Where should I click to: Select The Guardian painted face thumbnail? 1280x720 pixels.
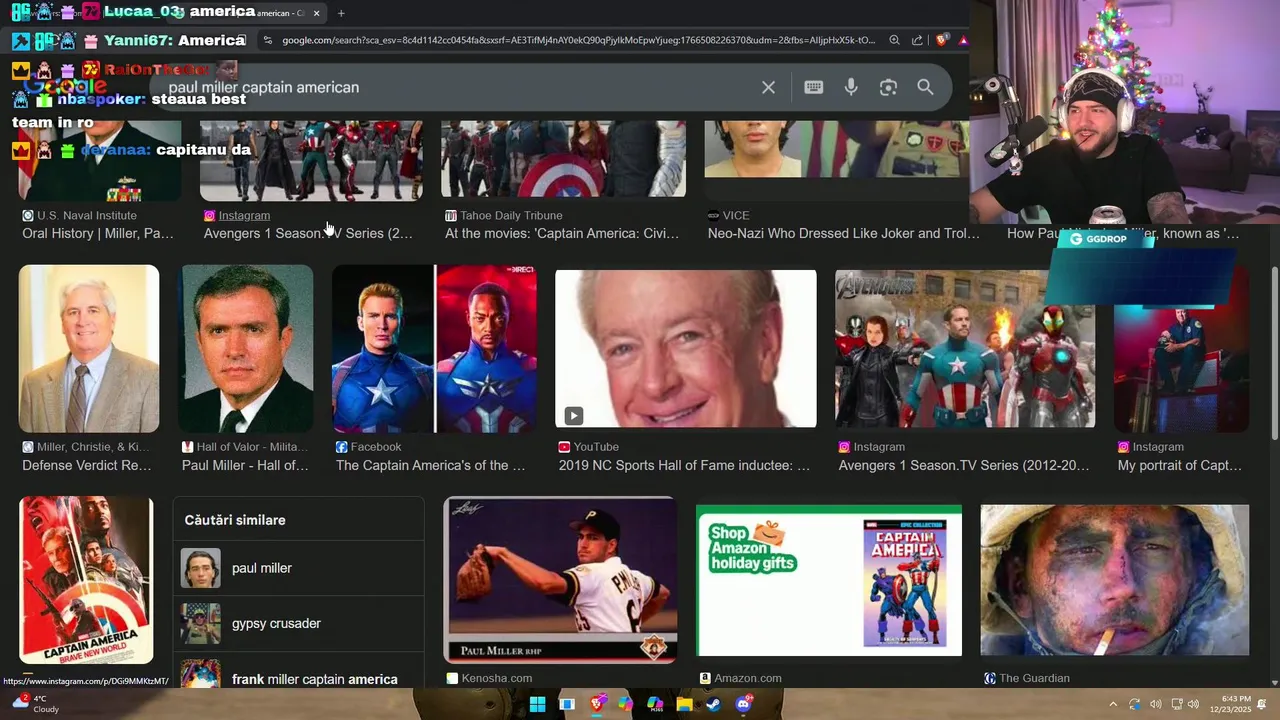tap(1114, 580)
